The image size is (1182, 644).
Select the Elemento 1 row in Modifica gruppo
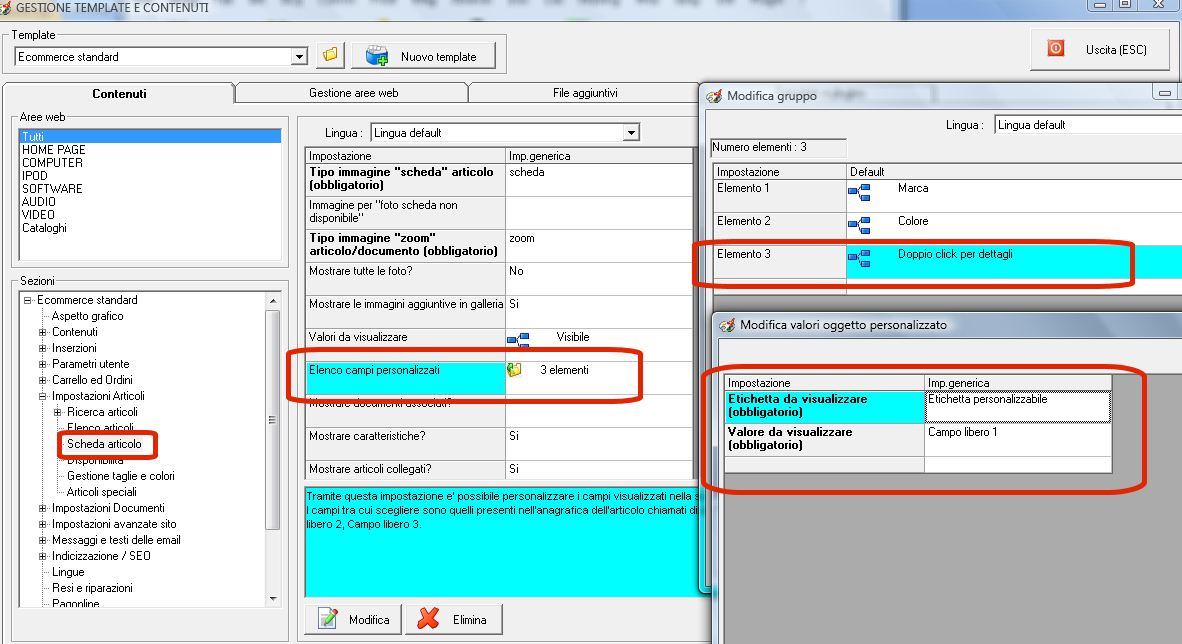pos(947,195)
